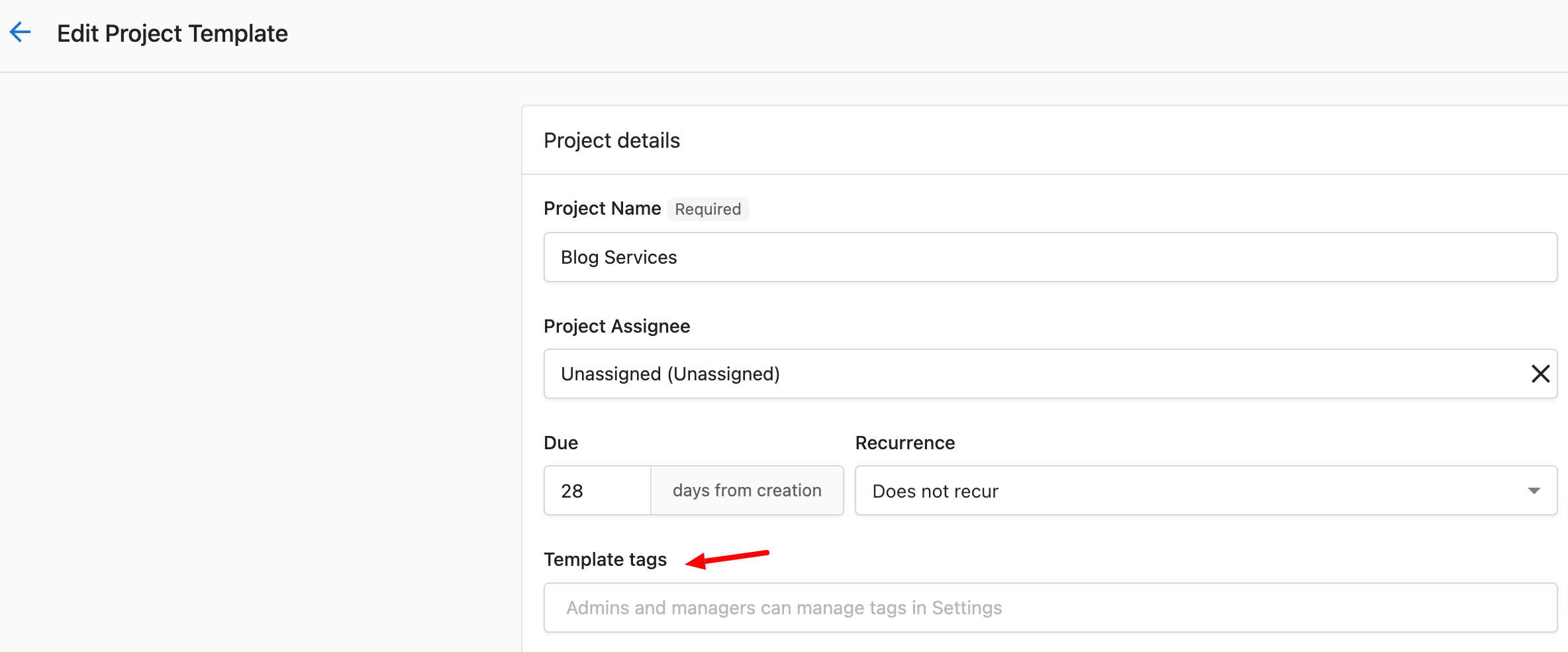Click the Required badge beside Project Name

(x=708, y=209)
